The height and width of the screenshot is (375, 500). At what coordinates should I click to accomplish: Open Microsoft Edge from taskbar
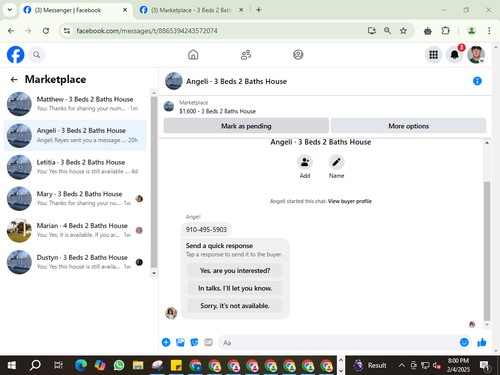click(x=81, y=365)
